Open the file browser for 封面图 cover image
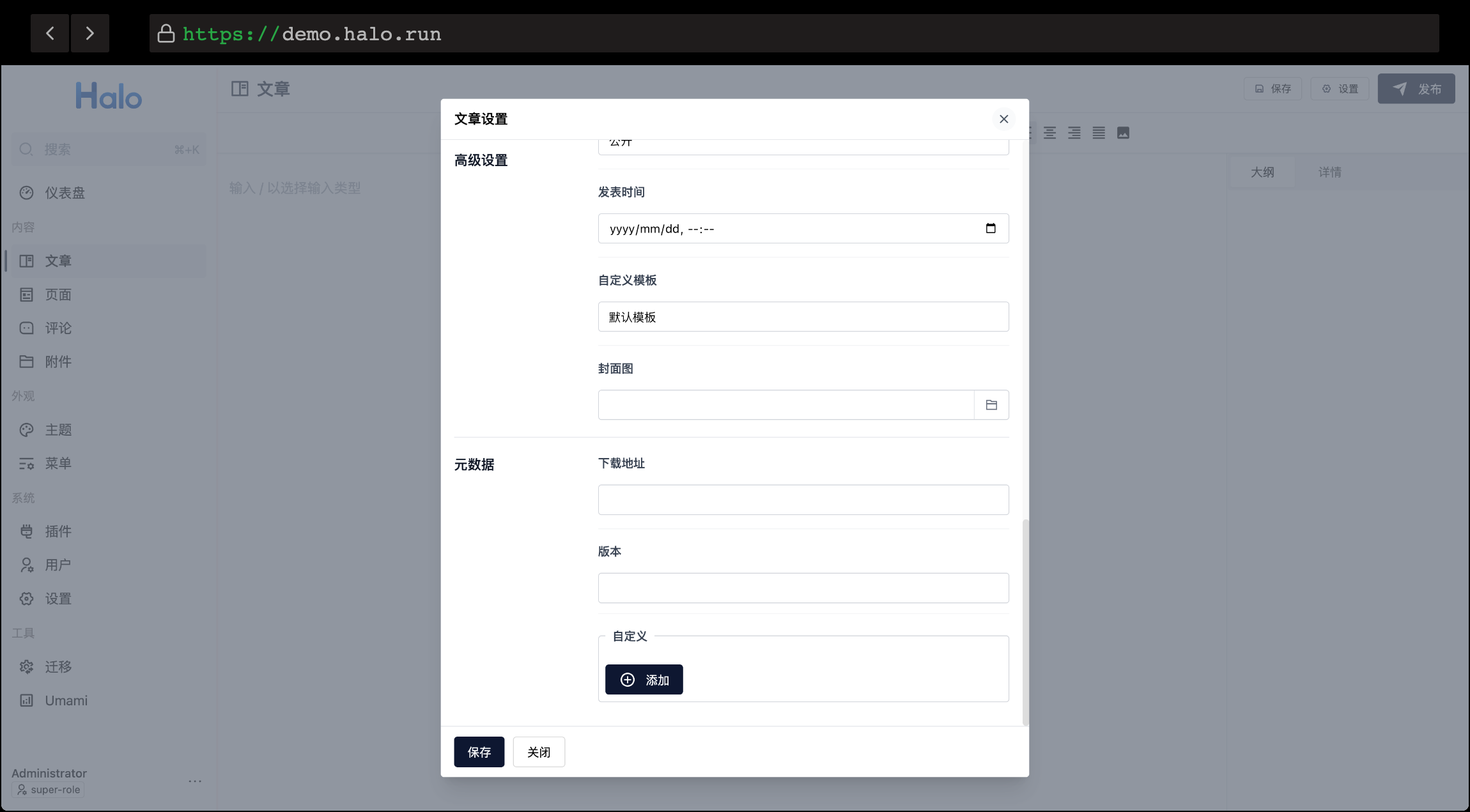Screen dimensions: 1470x812 click(991, 404)
